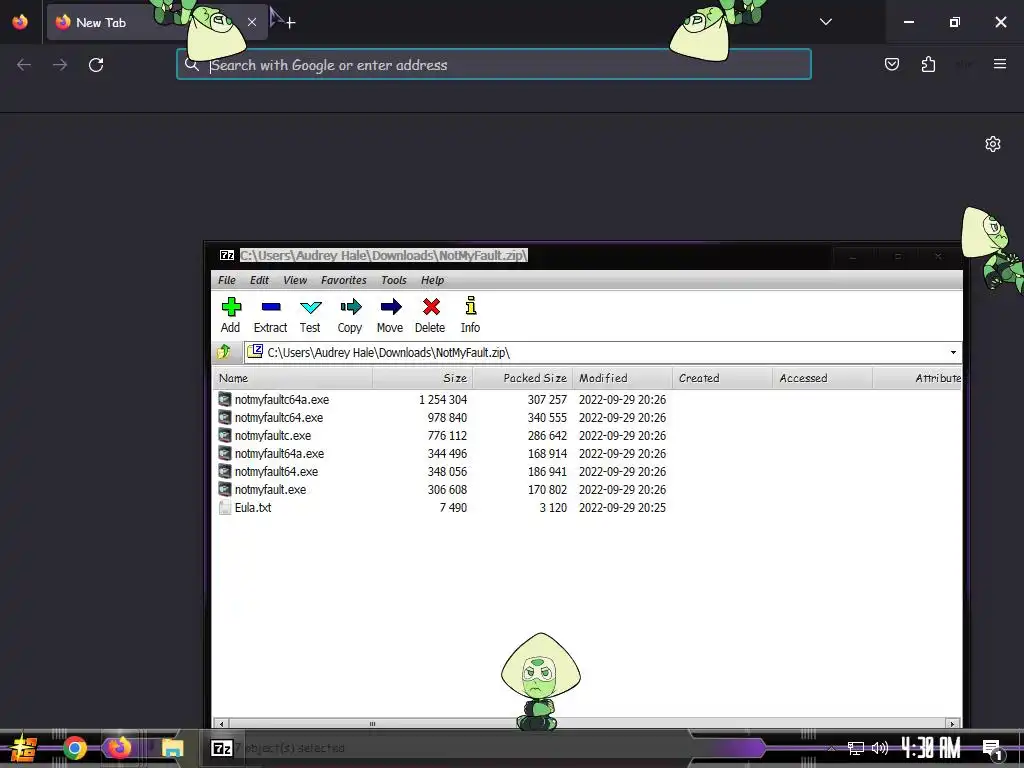
Task: Click the 7-Zip taskbar button
Action: coord(221,748)
